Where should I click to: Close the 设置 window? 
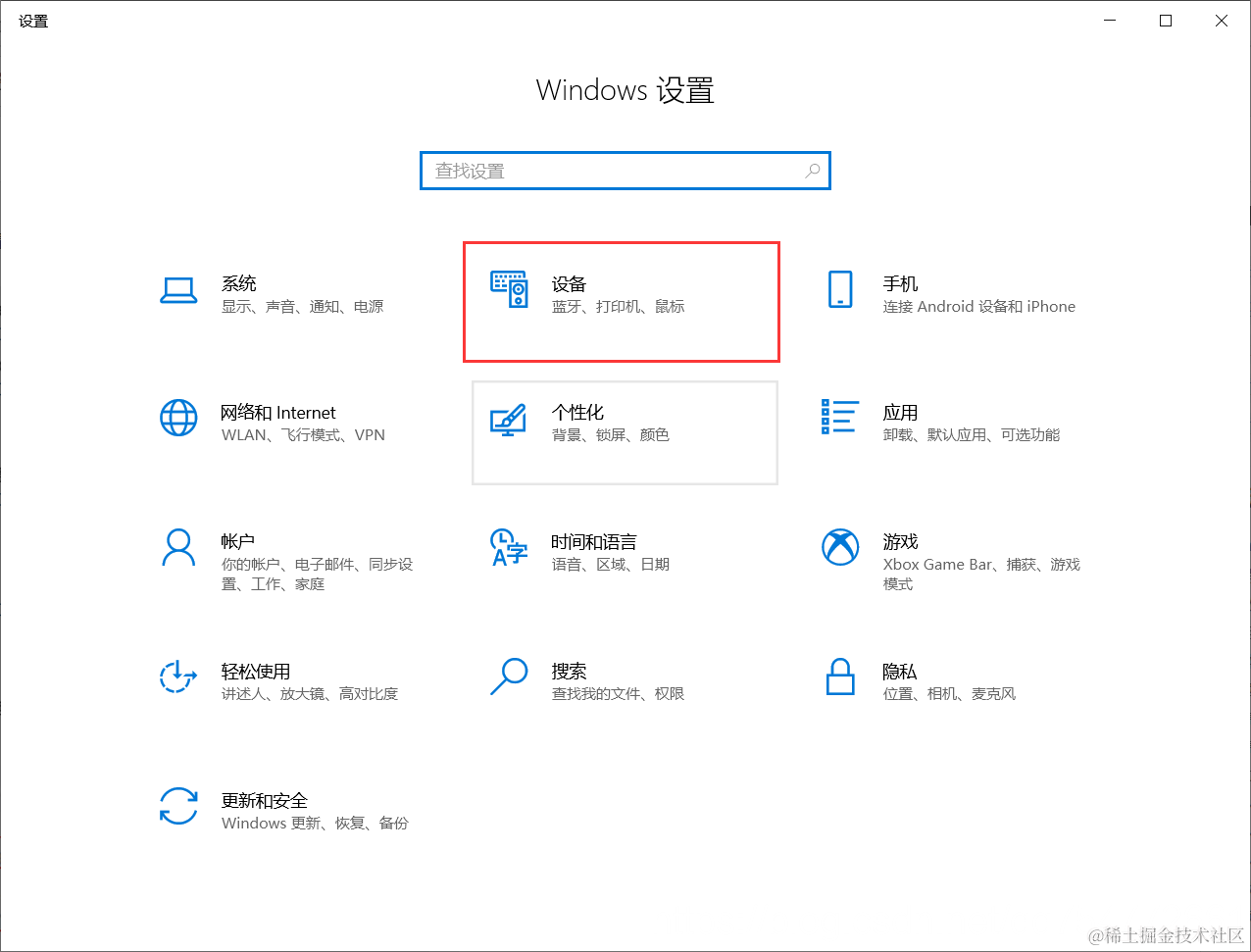(x=1222, y=21)
